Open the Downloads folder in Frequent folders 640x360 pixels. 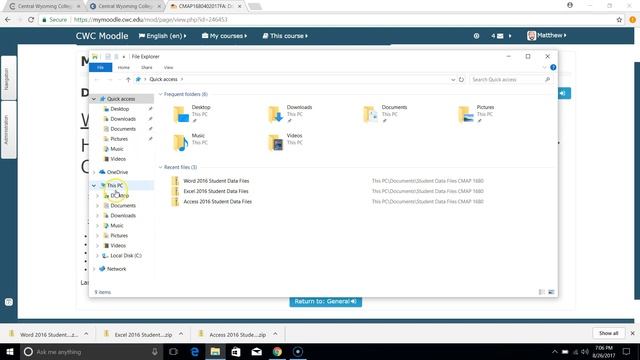tap(290, 114)
